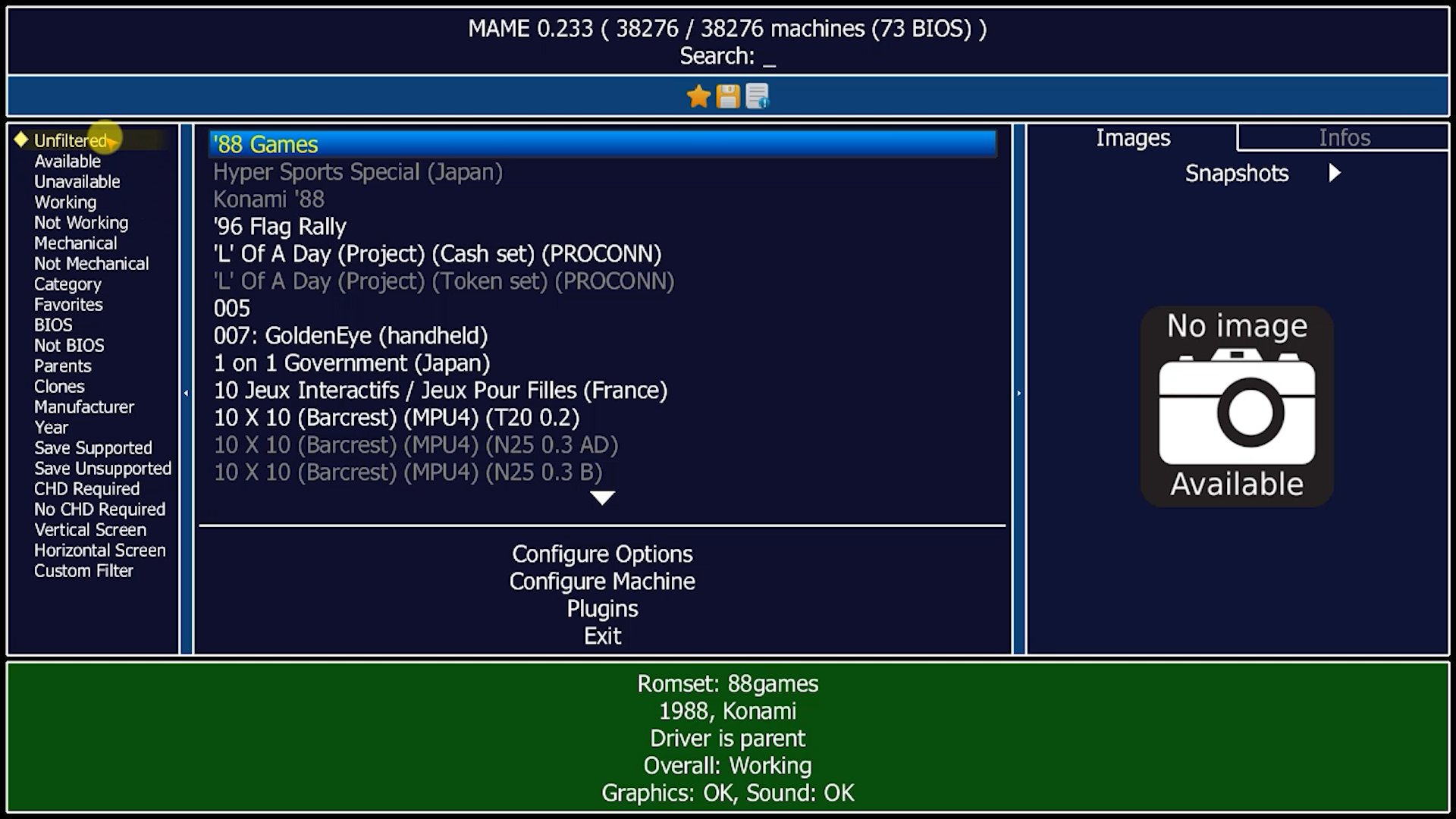Toggle the Mechanical filter
The height and width of the screenshot is (819, 1456).
pos(75,243)
